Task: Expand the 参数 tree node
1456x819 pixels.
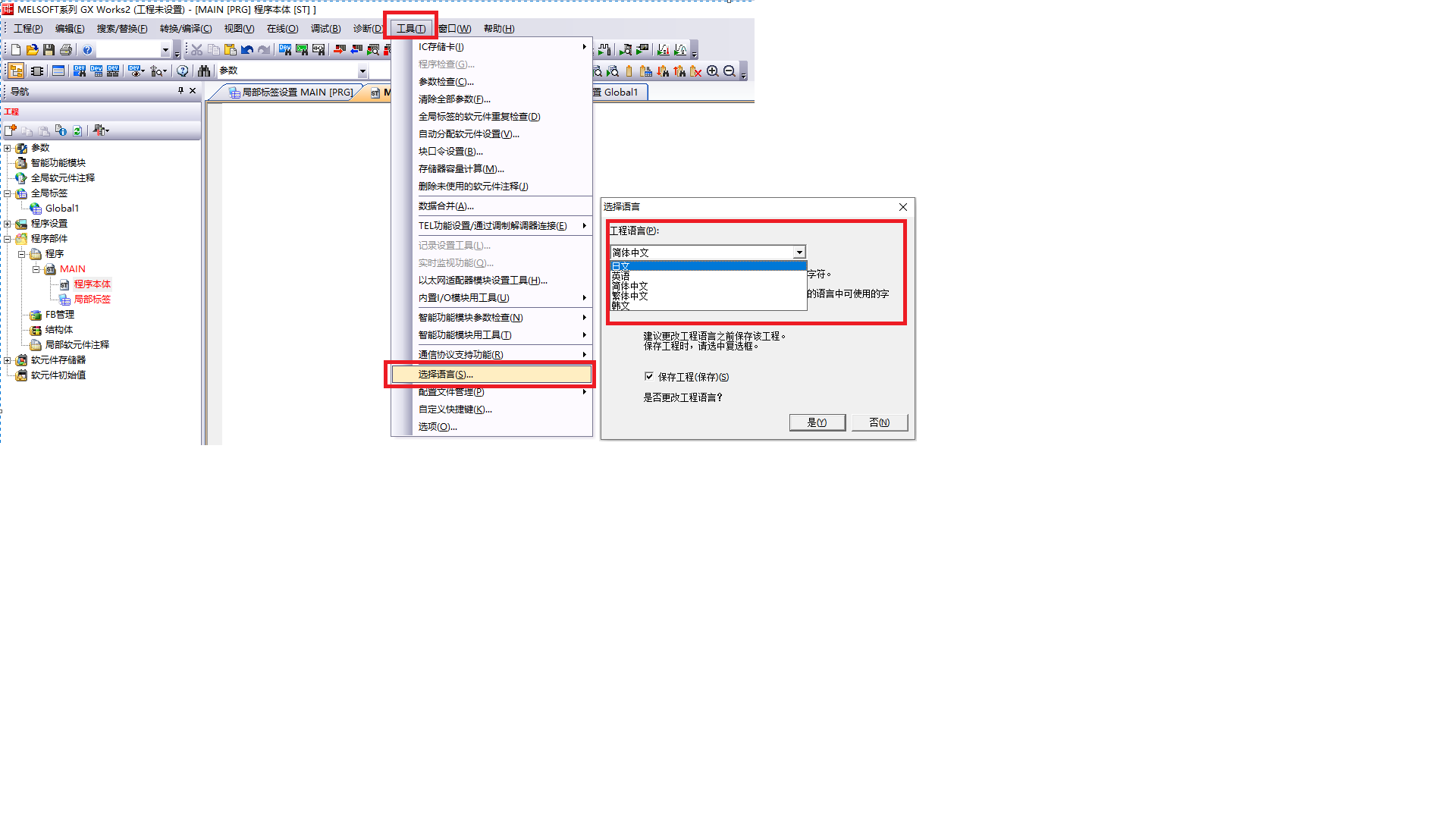Action: 8,148
